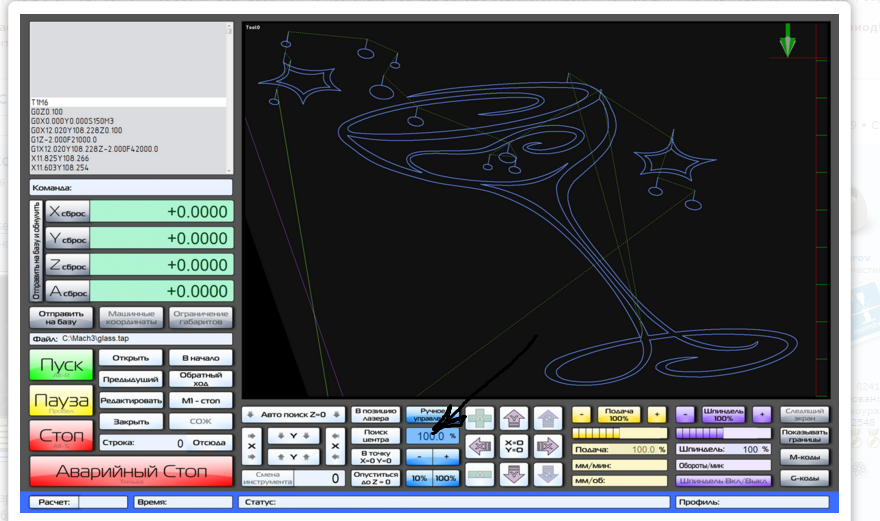
Task: Click the green tool arrow in toolpath view
Action: coord(787,40)
